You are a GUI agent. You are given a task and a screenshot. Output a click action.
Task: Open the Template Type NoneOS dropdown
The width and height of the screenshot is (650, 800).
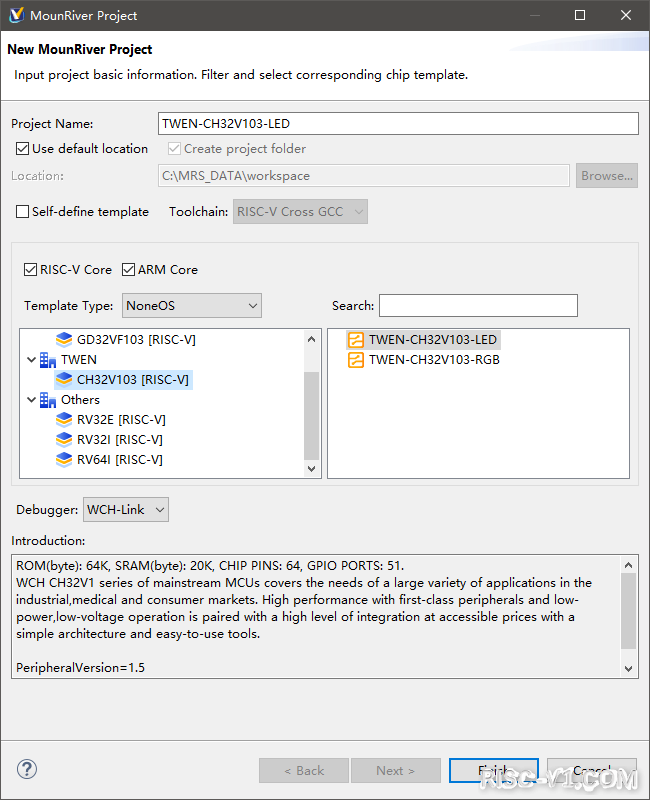click(192, 306)
